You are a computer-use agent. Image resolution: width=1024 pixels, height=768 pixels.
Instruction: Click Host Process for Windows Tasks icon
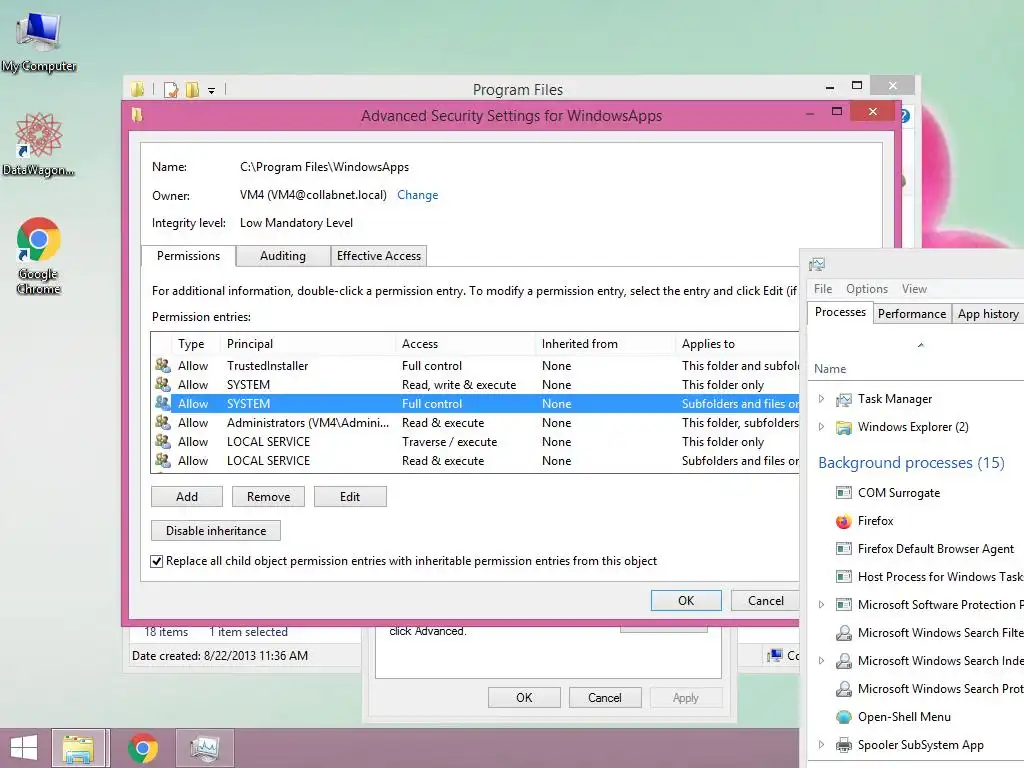(844, 577)
